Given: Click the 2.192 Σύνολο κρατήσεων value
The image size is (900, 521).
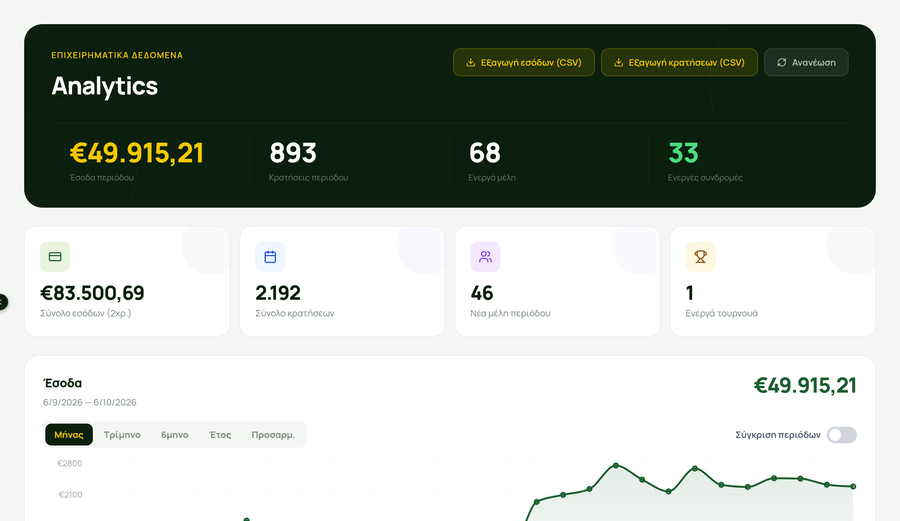Looking at the screenshot, I should point(278,293).
